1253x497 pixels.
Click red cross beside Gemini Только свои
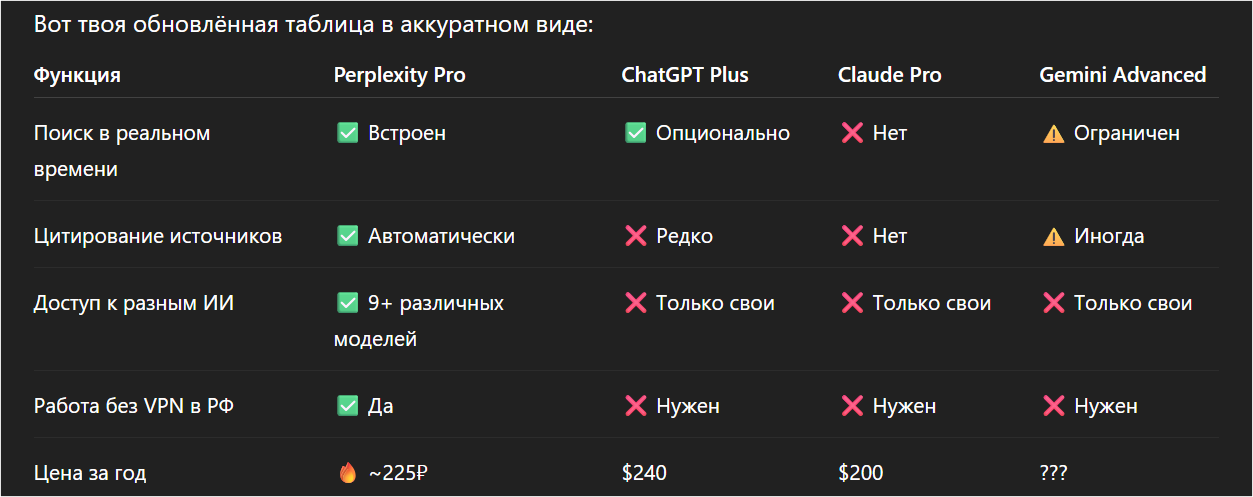pyautogui.click(x=1053, y=303)
